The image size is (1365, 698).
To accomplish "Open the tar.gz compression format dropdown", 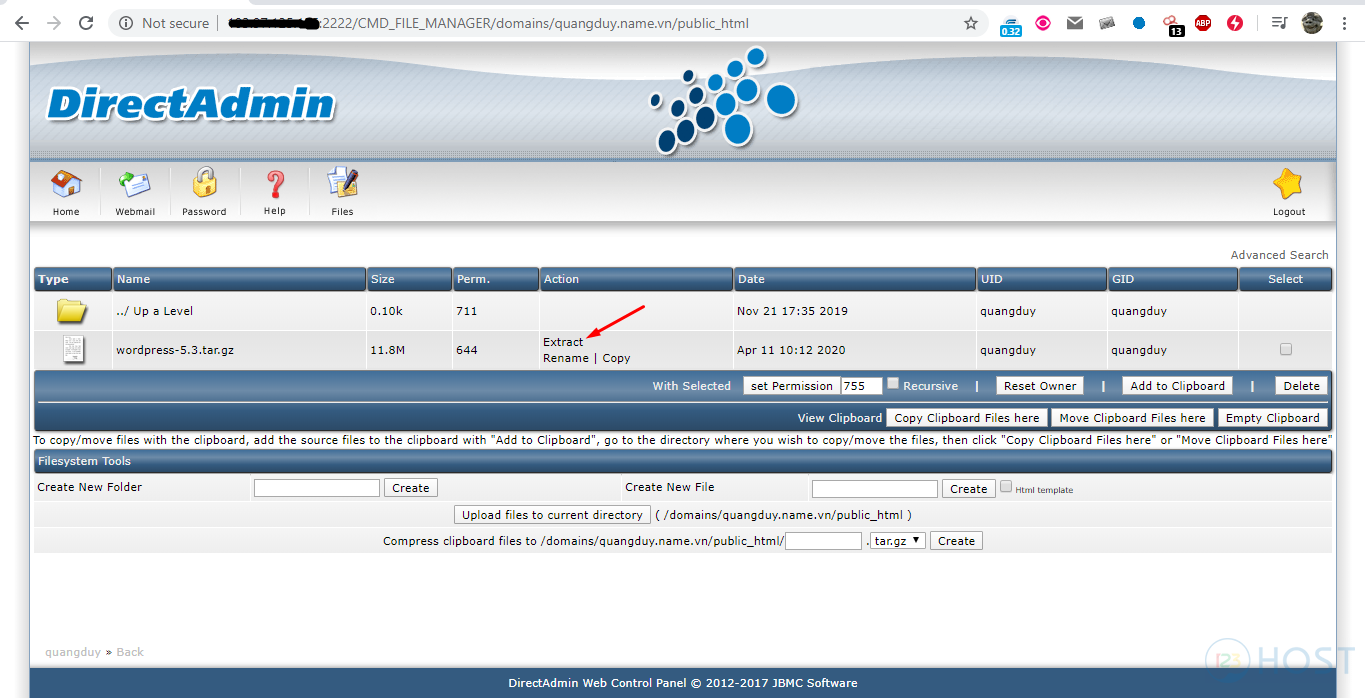I will point(897,541).
